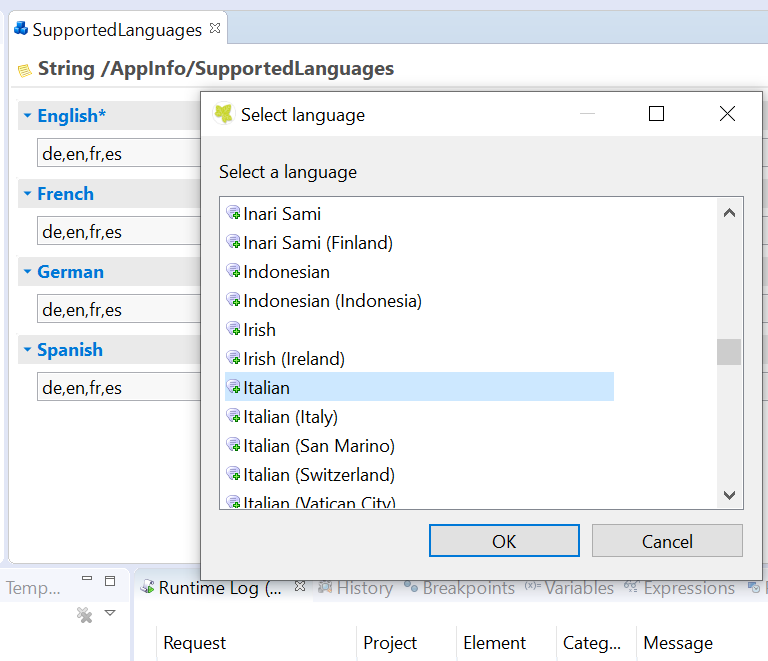This screenshot has height=661, width=768.
Task: Select Irish (Ireland) language entry
Action: (x=294, y=359)
